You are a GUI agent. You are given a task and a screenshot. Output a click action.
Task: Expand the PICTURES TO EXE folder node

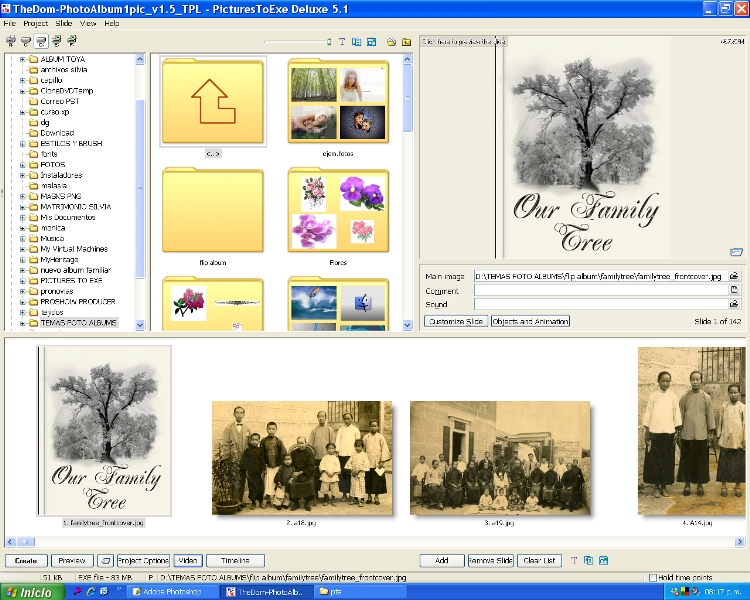(x=22, y=281)
